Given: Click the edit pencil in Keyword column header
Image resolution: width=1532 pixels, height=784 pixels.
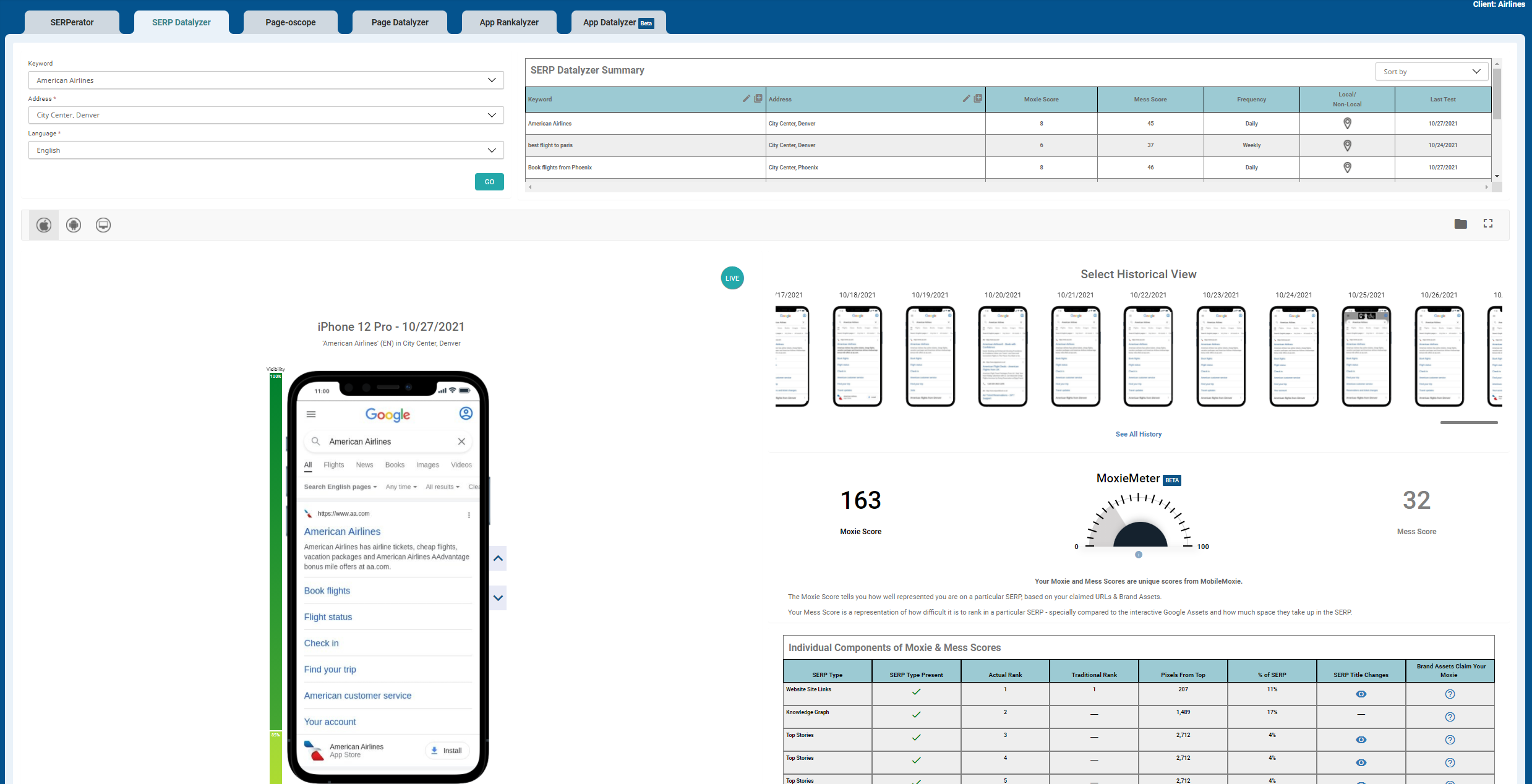Looking at the screenshot, I should pyautogui.click(x=747, y=98).
